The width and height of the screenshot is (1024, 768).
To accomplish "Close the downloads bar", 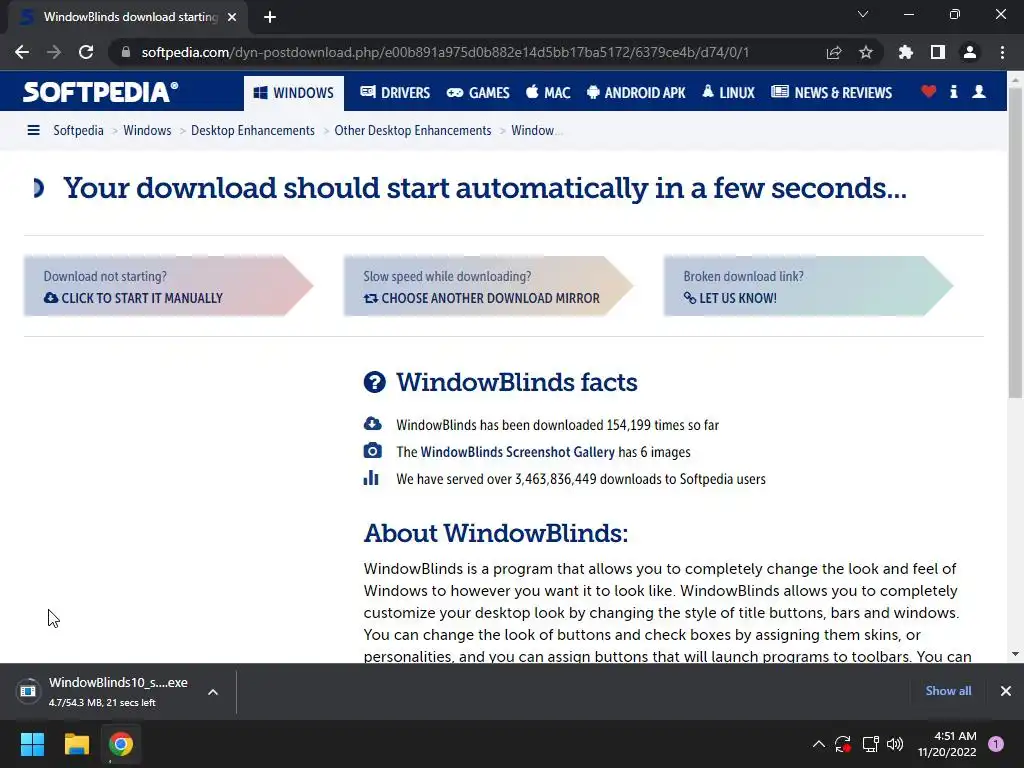I will coord(1006,691).
